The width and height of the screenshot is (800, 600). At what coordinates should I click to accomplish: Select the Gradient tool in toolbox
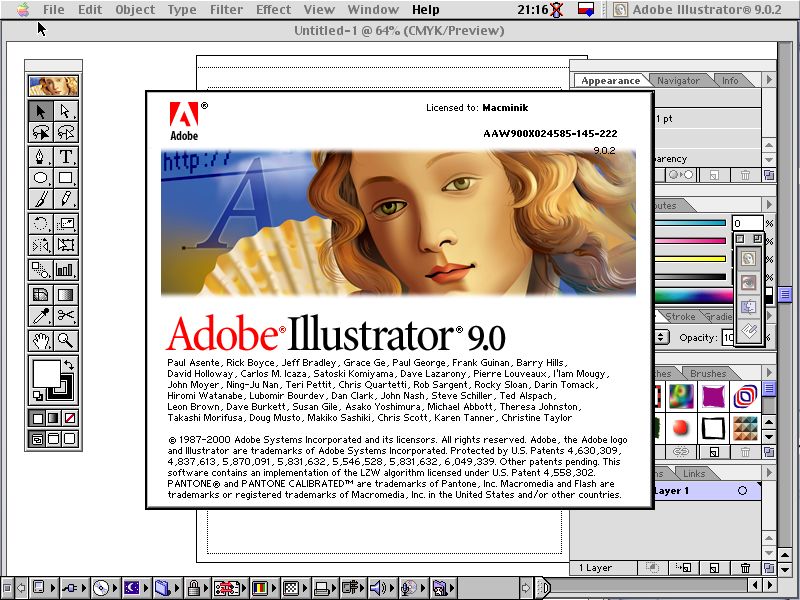click(x=66, y=294)
